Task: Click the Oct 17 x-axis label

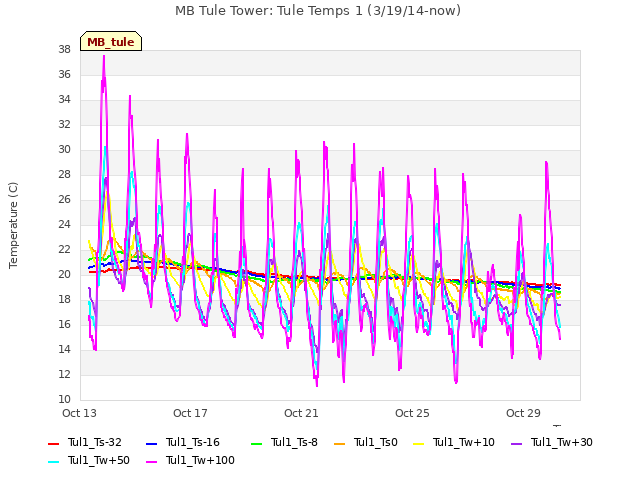Action: click(190, 413)
